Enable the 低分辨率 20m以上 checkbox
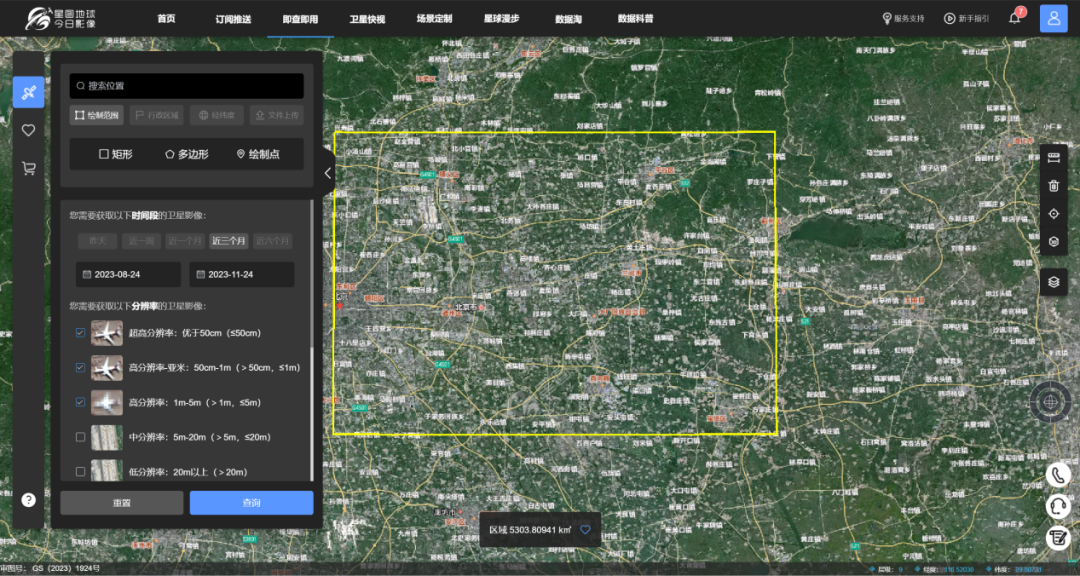This screenshot has width=1080, height=576. click(80, 471)
